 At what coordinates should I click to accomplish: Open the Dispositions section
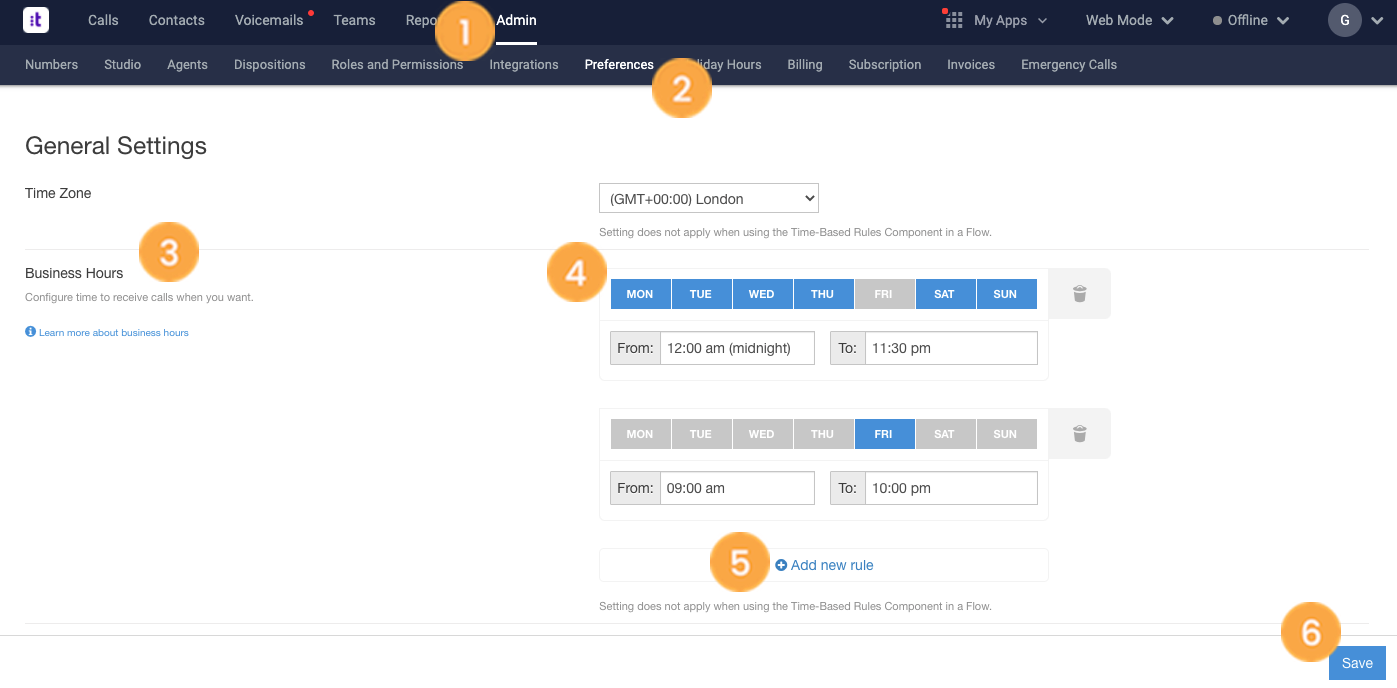[270, 64]
